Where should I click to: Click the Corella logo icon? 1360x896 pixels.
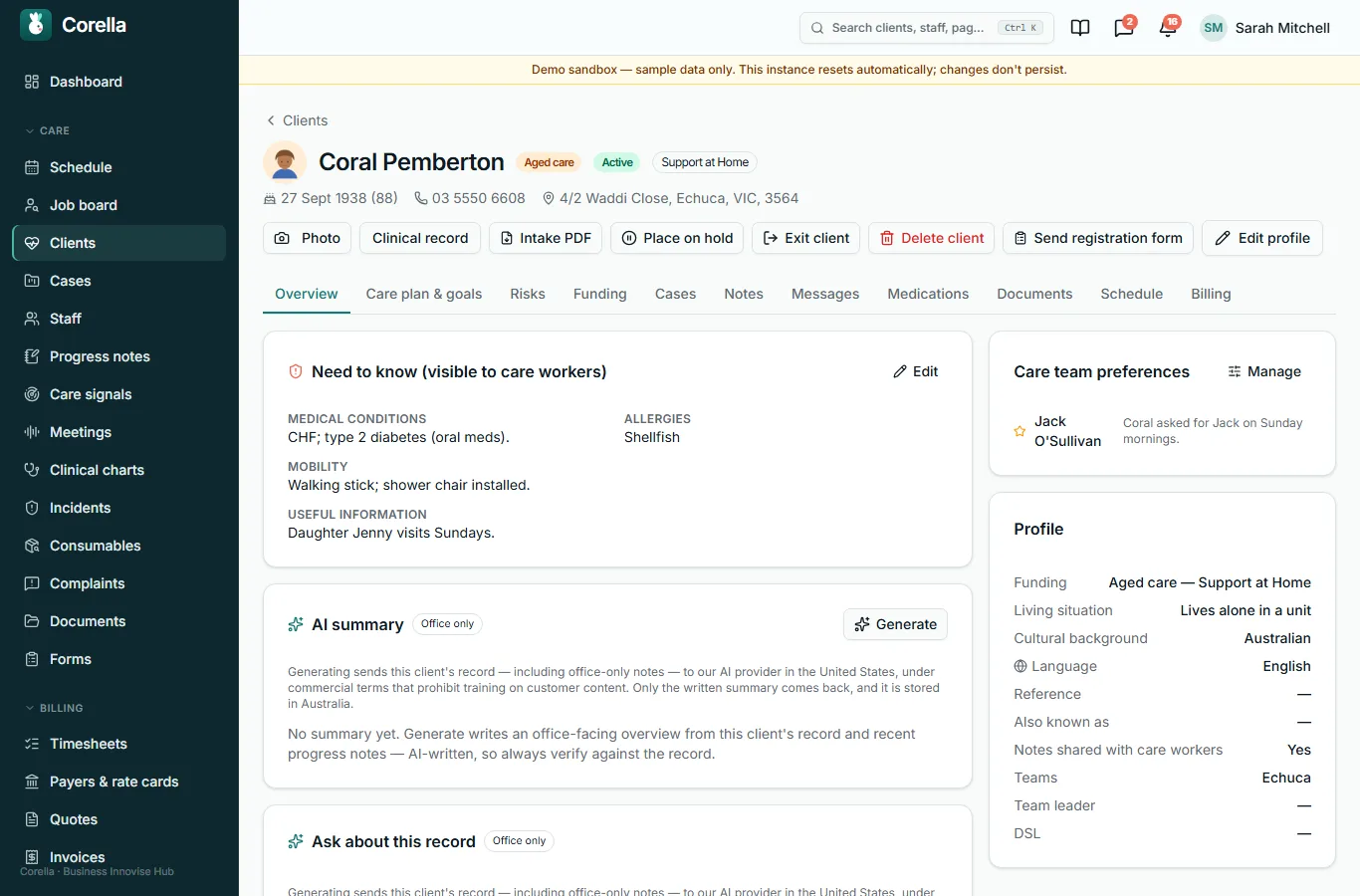pyautogui.click(x=36, y=25)
